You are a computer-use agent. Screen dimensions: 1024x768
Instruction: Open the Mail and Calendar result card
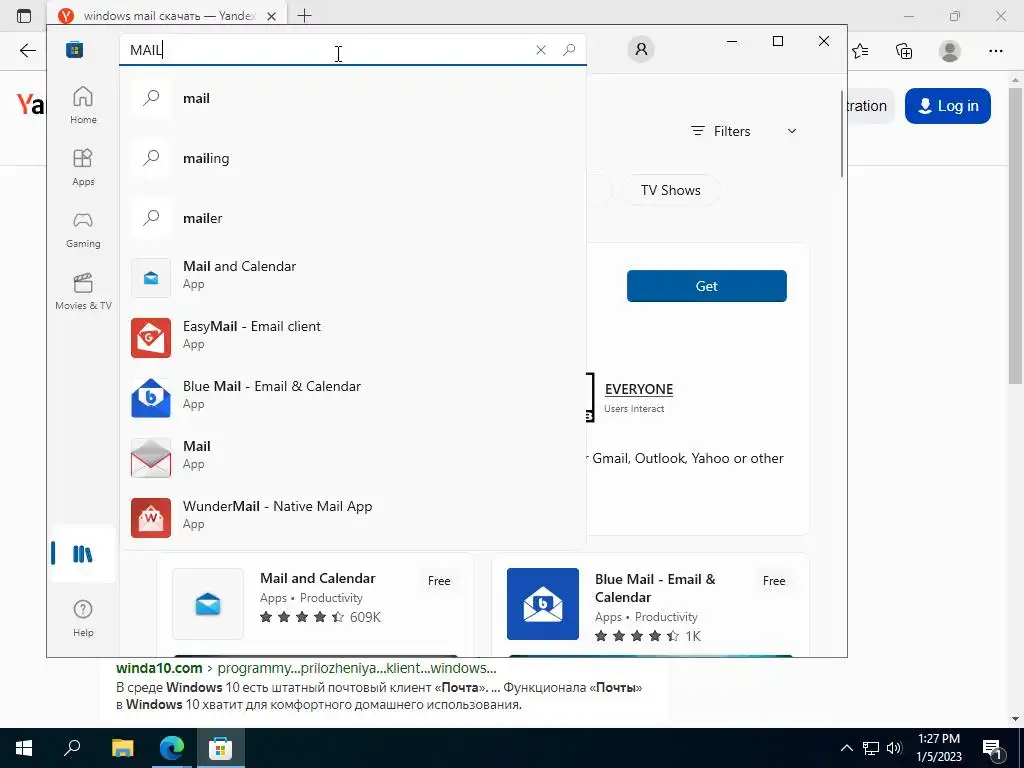pyautogui.click(x=315, y=605)
